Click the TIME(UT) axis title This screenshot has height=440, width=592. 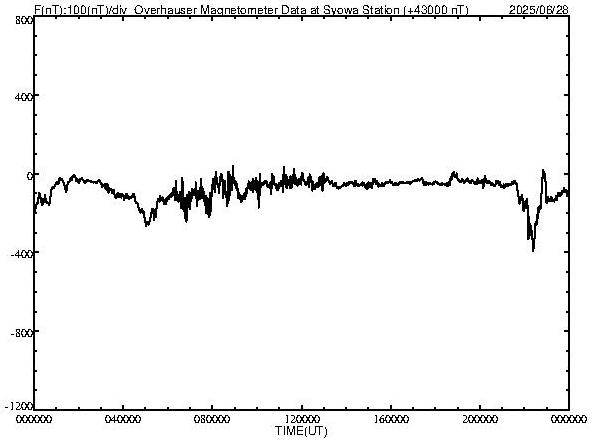(301, 431)
